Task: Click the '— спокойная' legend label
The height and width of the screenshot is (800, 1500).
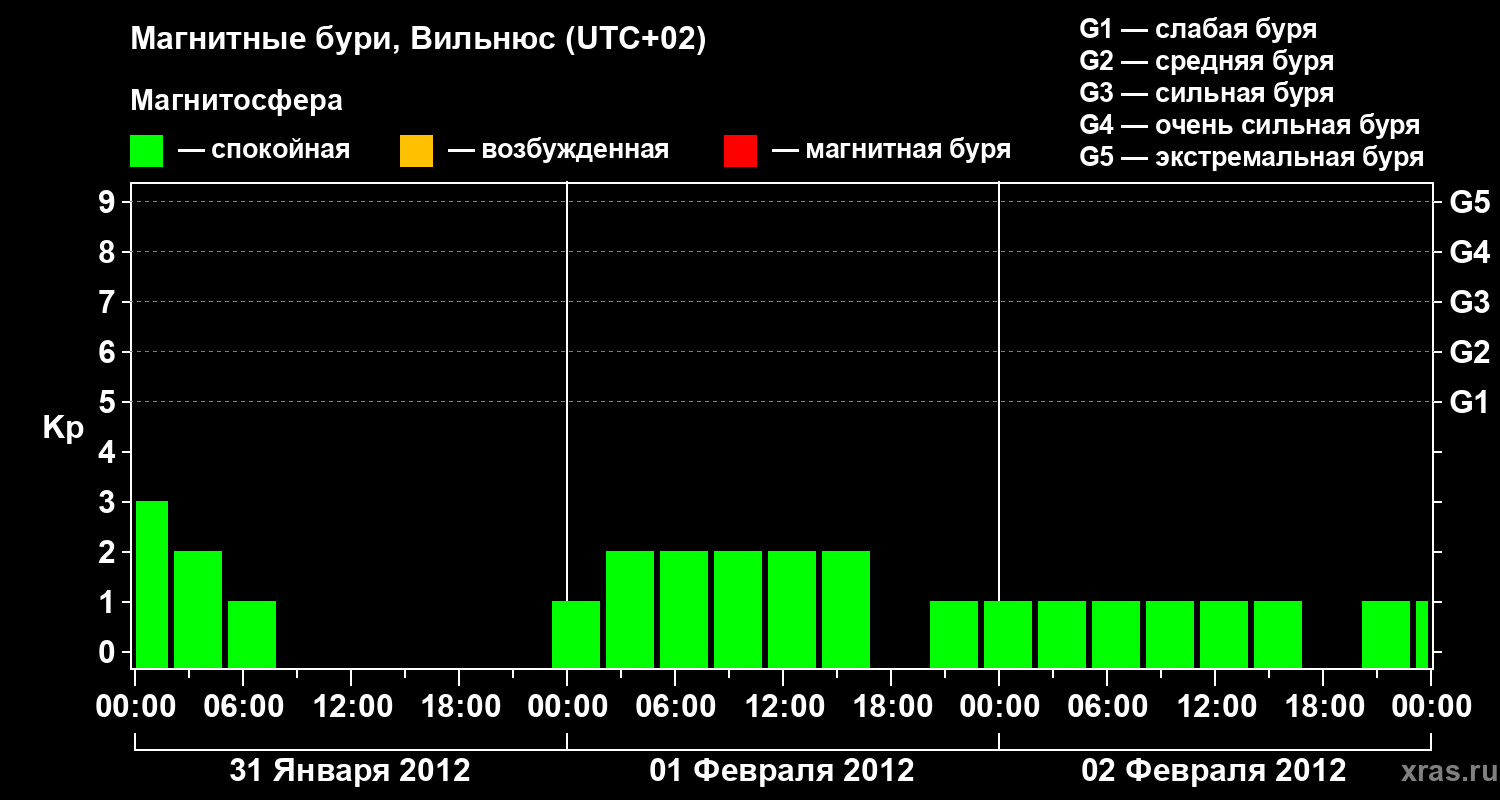Action: 264,151
